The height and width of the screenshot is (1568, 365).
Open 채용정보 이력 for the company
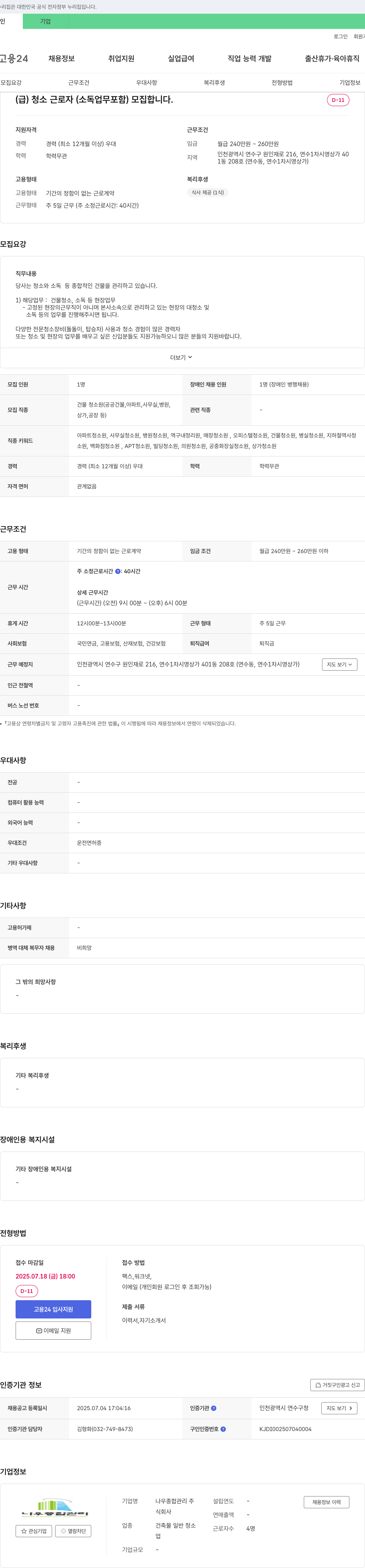[327, 1502]
